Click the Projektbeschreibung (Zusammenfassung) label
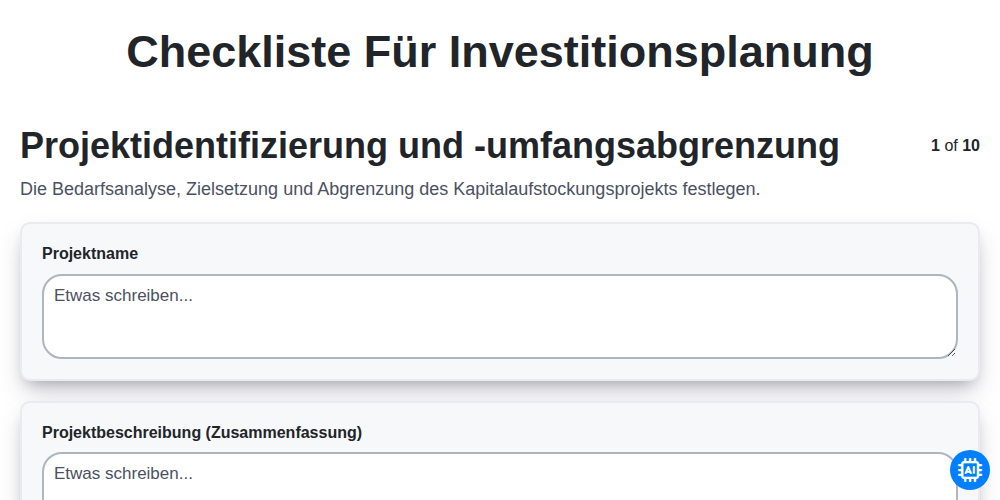The width and height of the screenshot is (1000, 500). click(x=202, y=432)
